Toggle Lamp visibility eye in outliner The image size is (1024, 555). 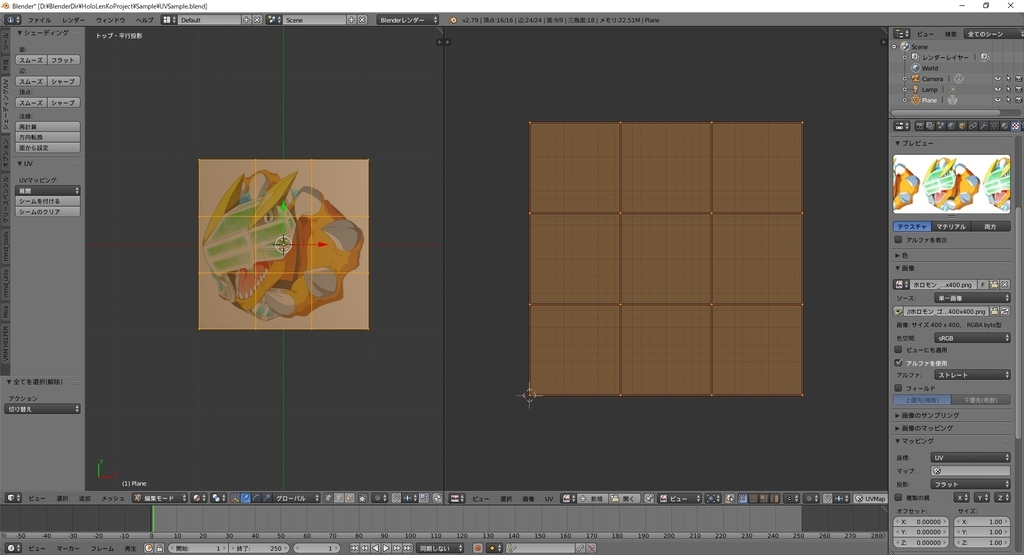997,89
